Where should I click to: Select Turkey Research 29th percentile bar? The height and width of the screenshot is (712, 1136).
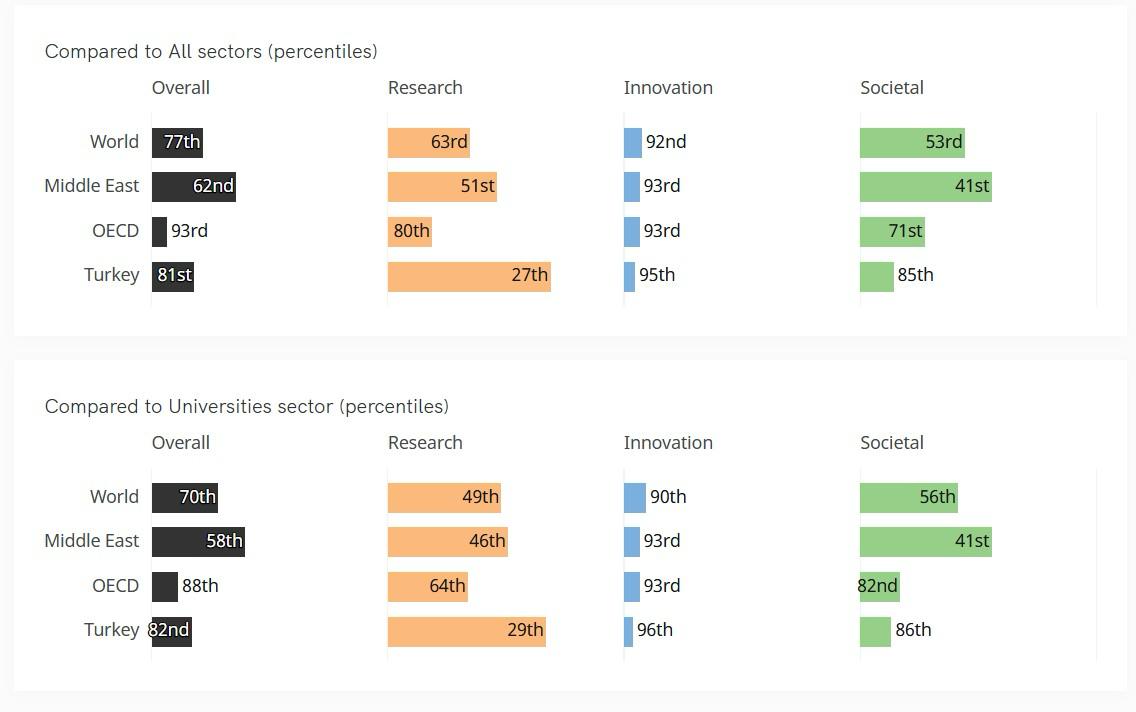(467, 630)
